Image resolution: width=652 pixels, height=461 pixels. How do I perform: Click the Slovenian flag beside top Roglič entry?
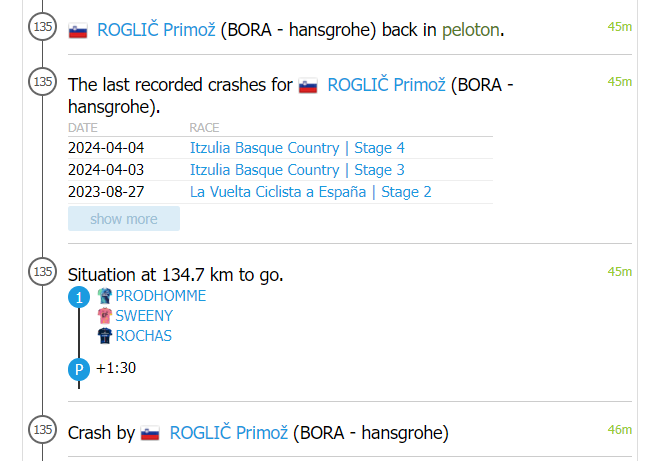[x=78, y=31]
